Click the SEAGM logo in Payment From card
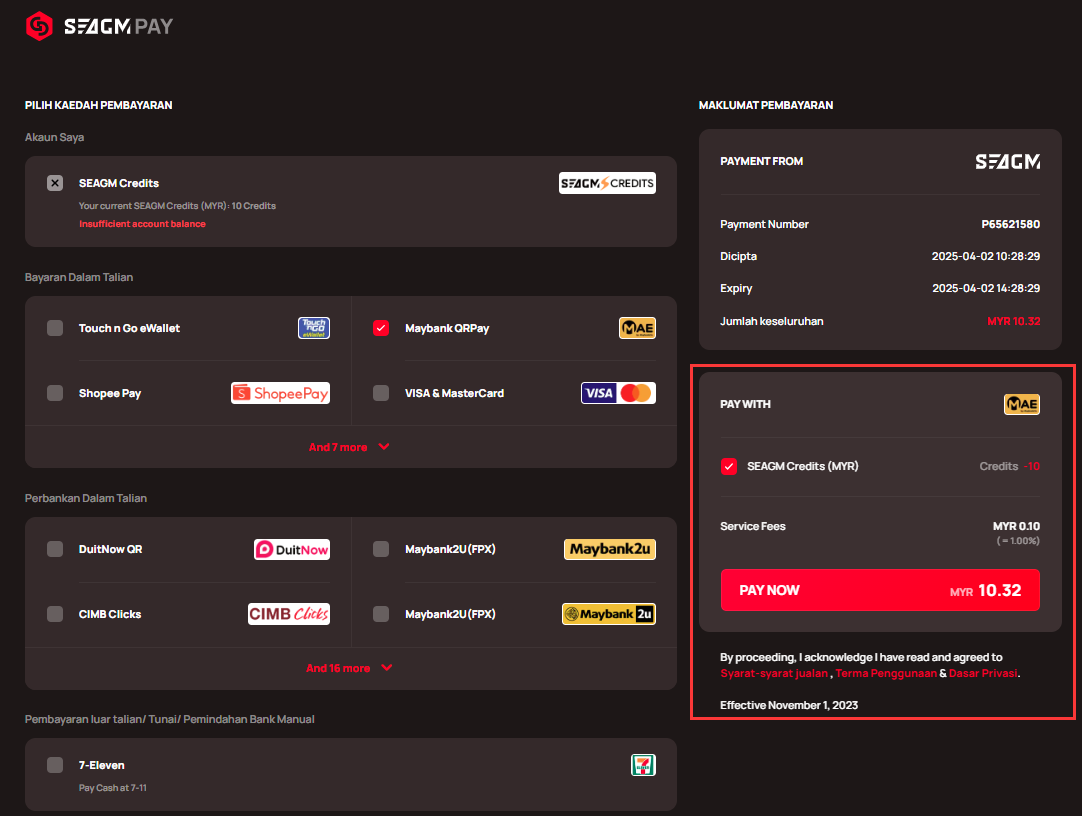The width and height of the screenshot is (1082, 816). 1007,161
